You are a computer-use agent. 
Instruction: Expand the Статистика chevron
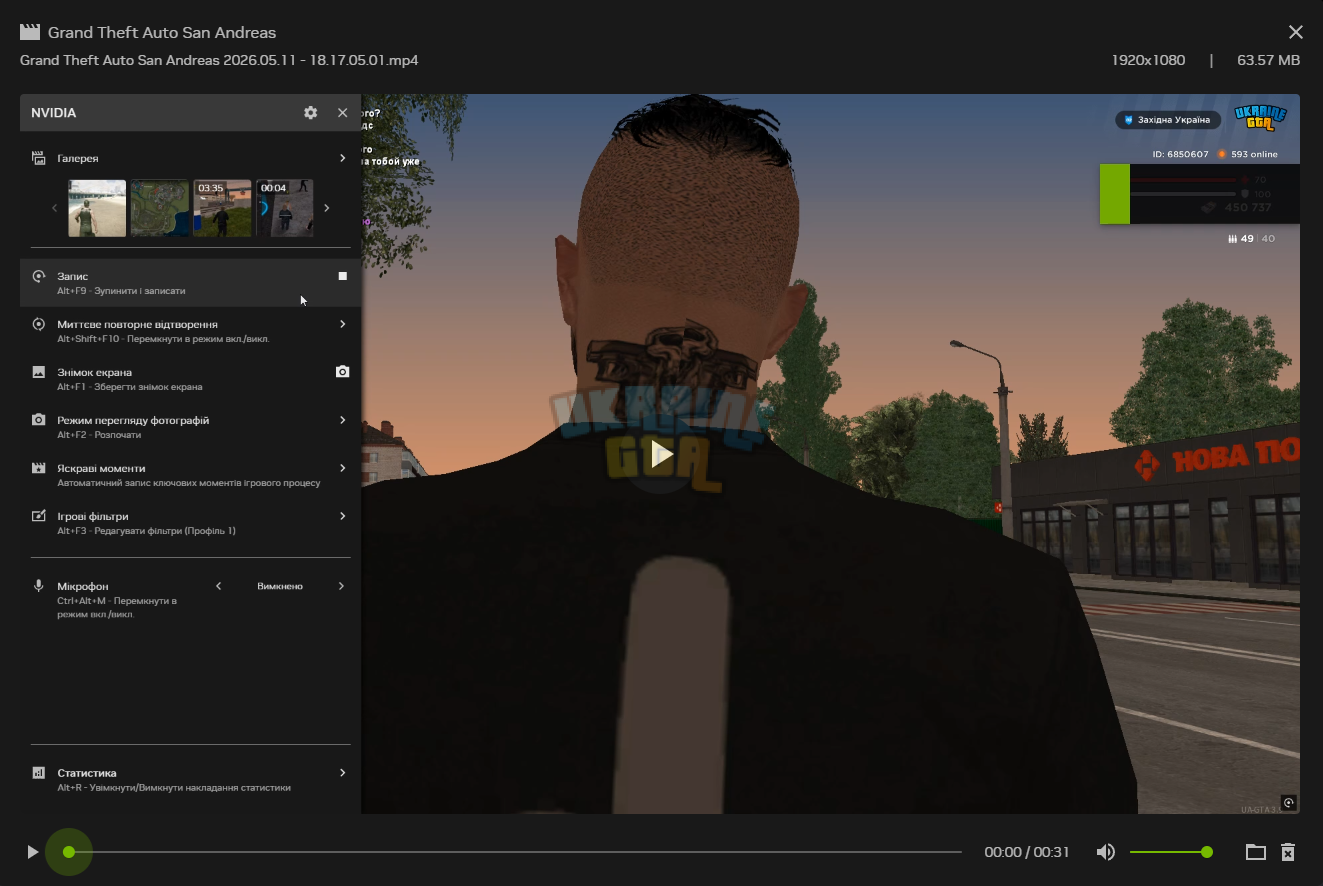(342, 773)
